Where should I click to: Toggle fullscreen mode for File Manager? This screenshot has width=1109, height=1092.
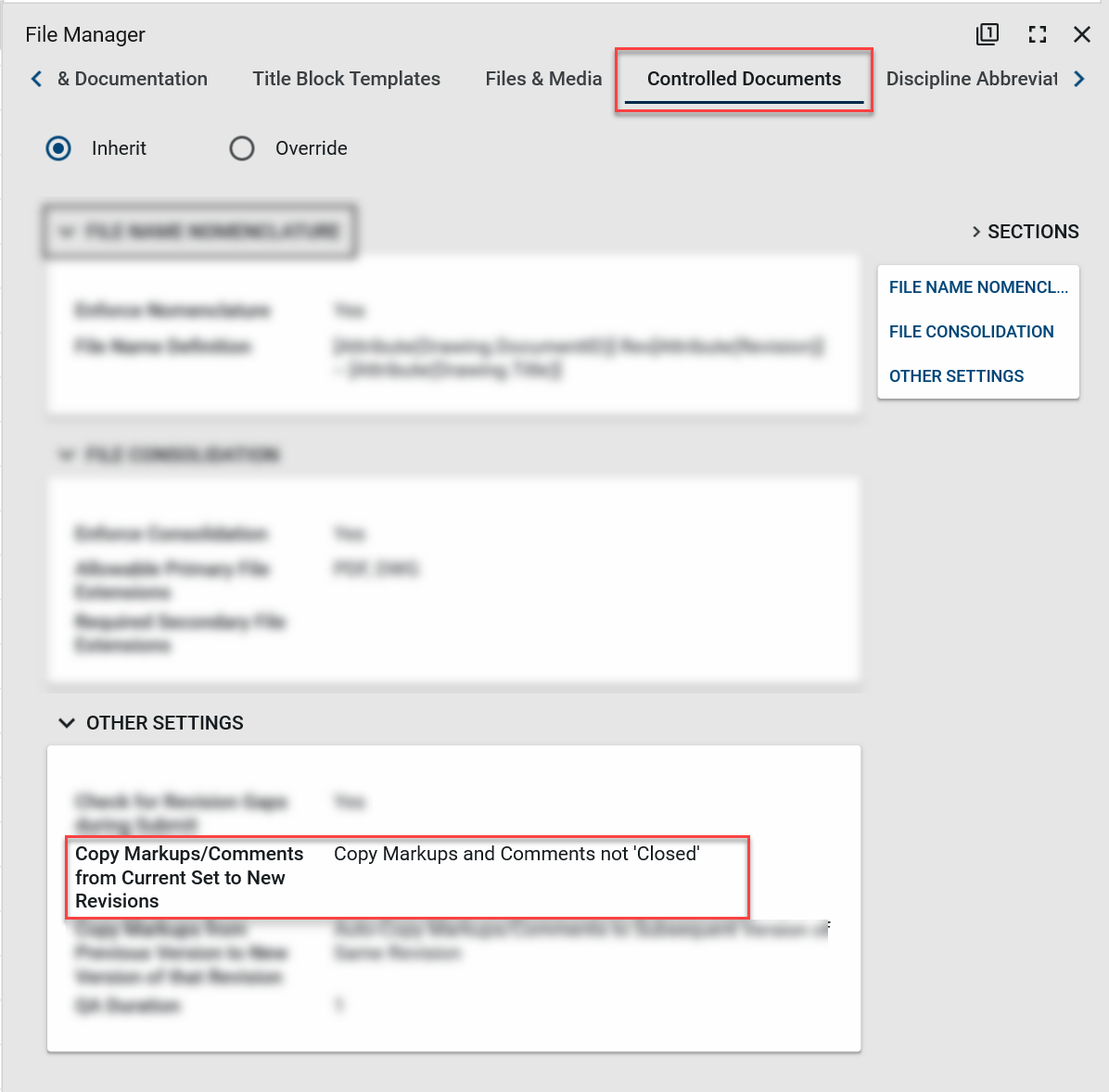pyautogui.click(x=1038, y=34)
